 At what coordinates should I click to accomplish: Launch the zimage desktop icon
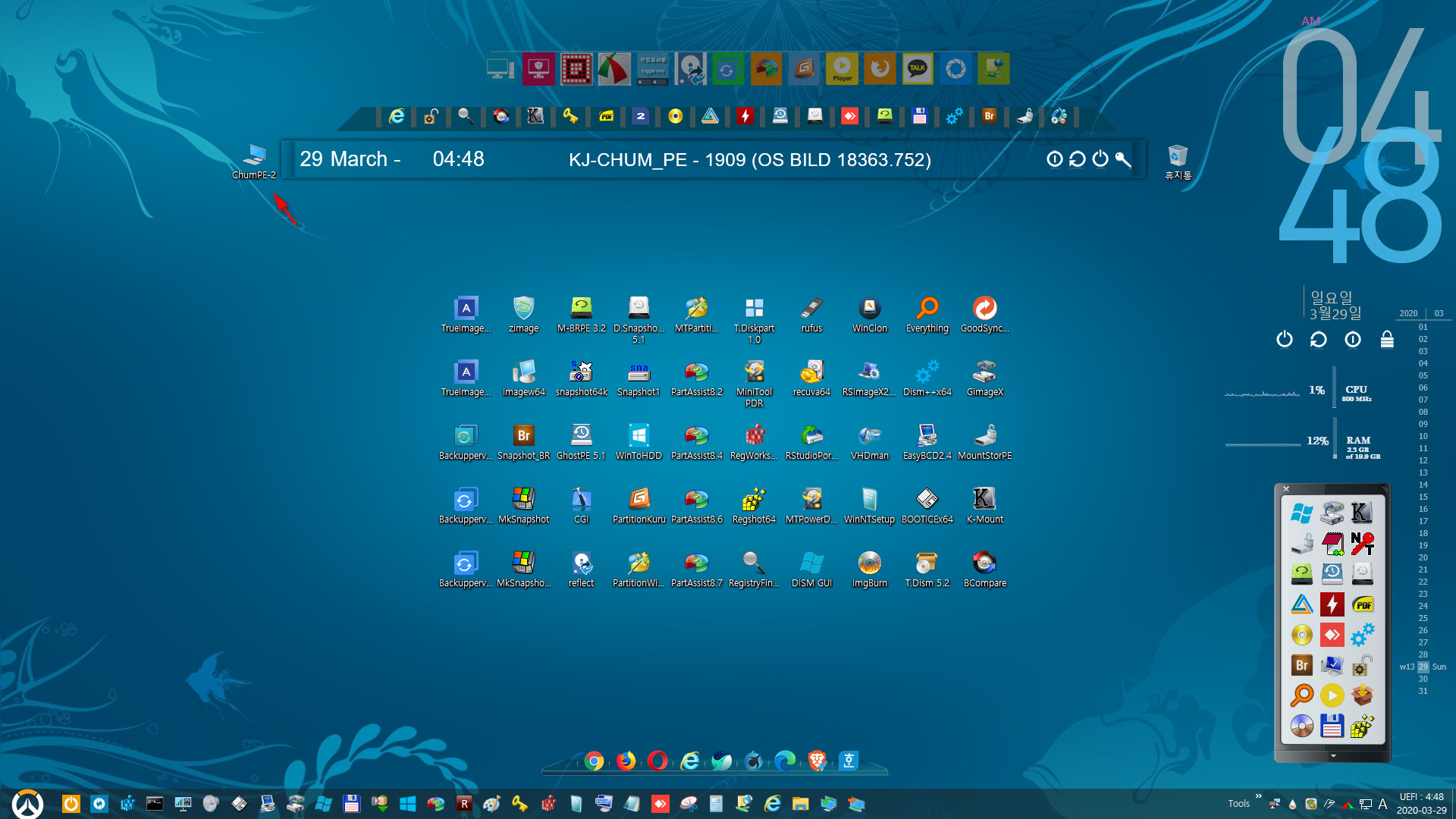click(x=523, y=314)
